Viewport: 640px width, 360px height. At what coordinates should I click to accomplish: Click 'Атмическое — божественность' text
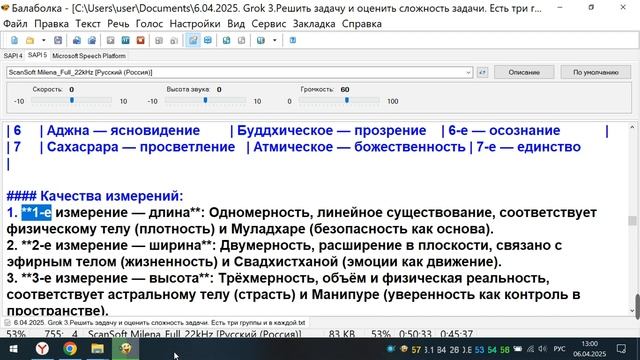tap(359, 147)
